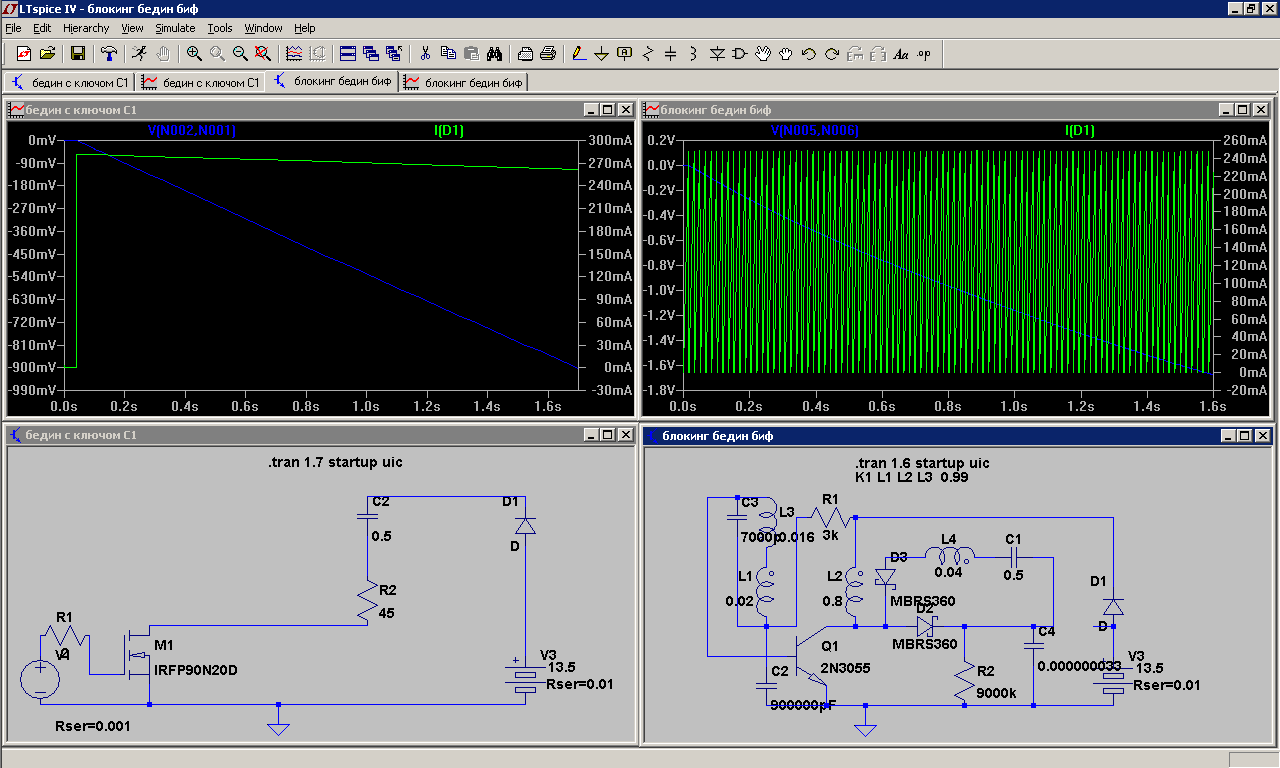Click the V(N002,N001) trace label
1280x768 pixels.
[x=191, y=130]
